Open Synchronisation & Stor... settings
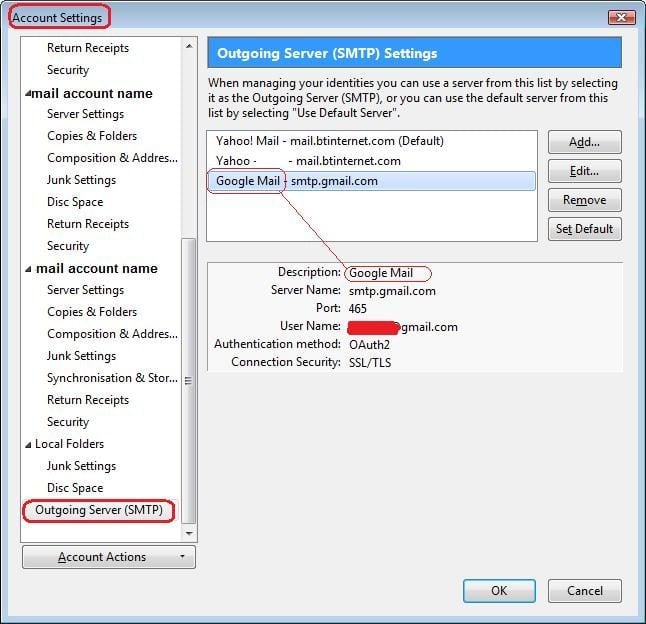 click(112, 378)
